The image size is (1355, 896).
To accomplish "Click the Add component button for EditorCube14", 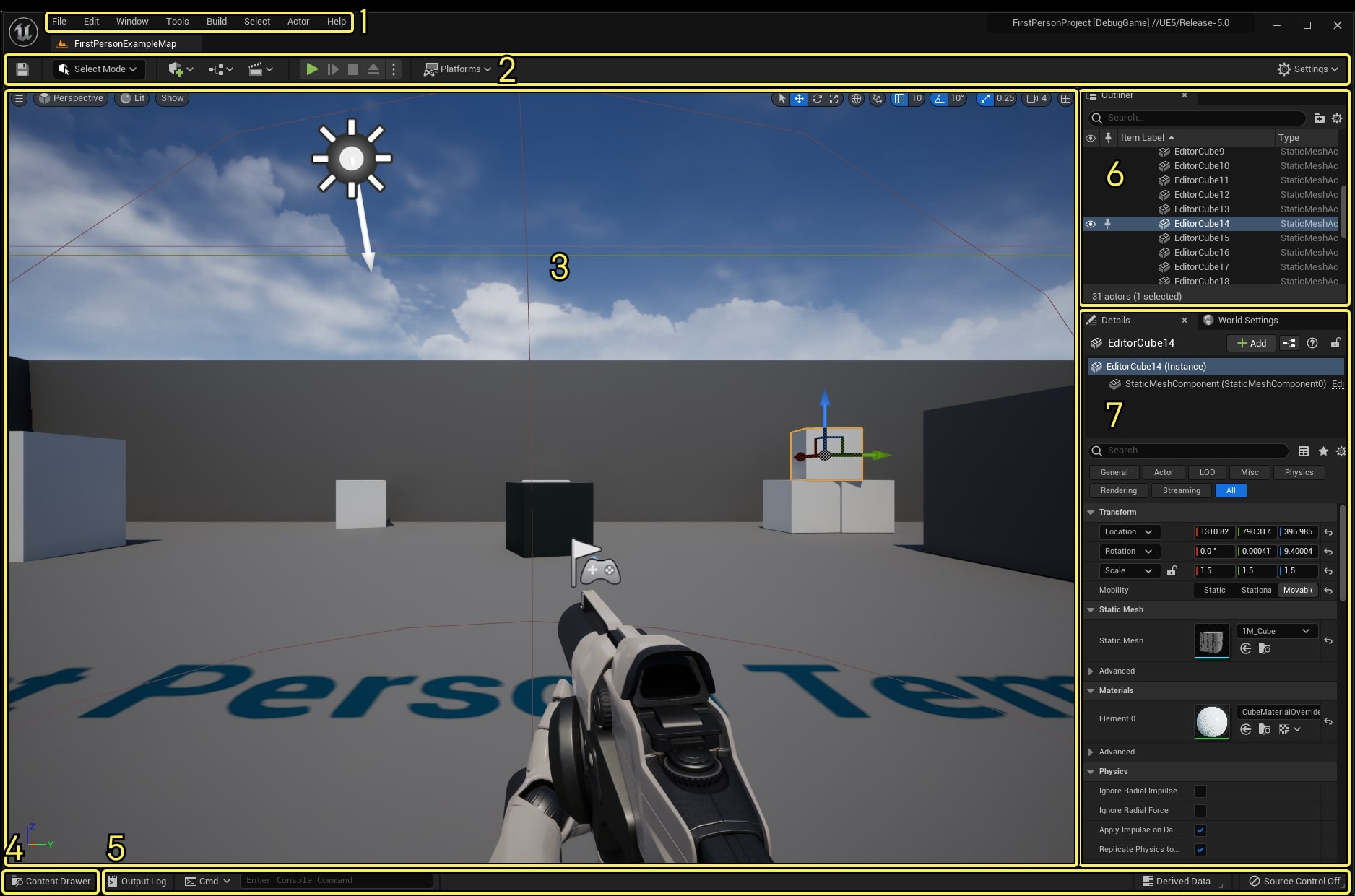I will 1250,343.
